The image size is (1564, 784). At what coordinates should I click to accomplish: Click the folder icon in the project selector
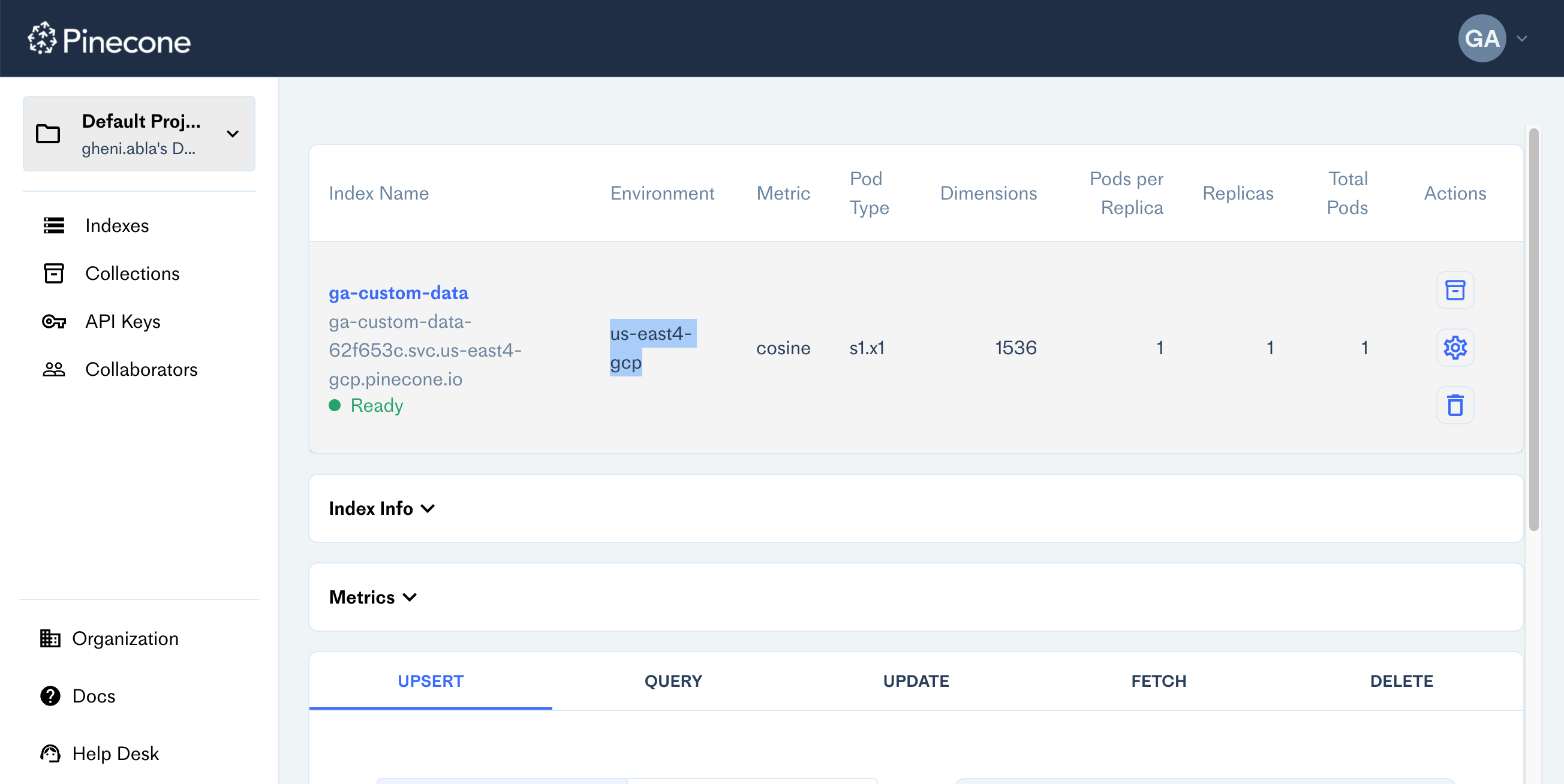[x=48, y=134]
